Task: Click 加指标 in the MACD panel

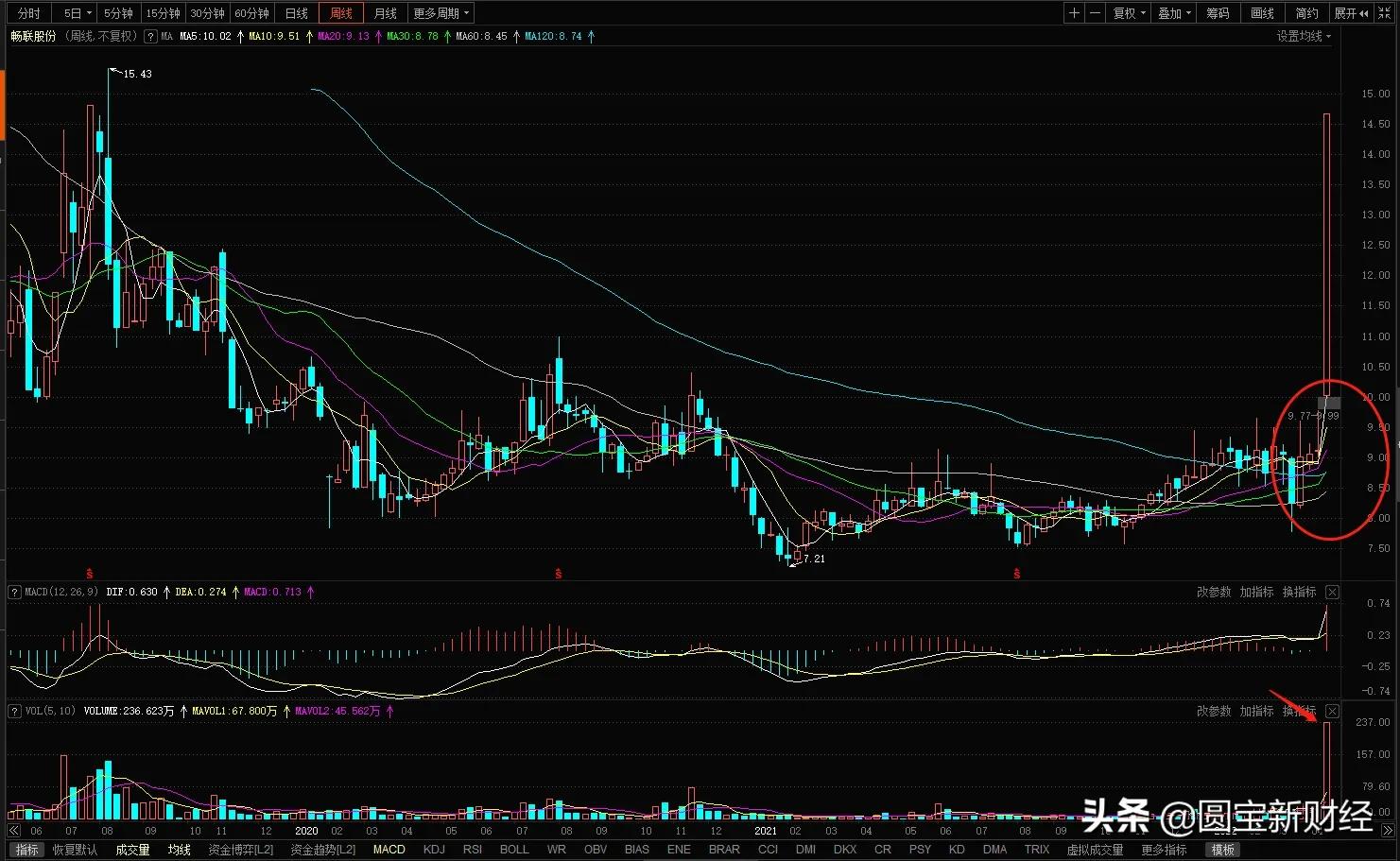Action: (x=1256, y=592)
